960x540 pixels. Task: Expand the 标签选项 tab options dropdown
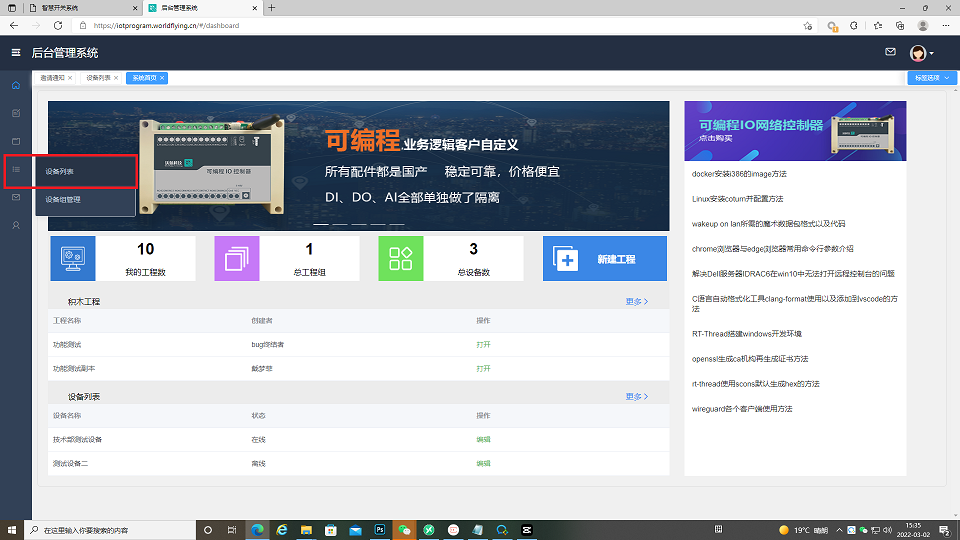click(932, 78)
